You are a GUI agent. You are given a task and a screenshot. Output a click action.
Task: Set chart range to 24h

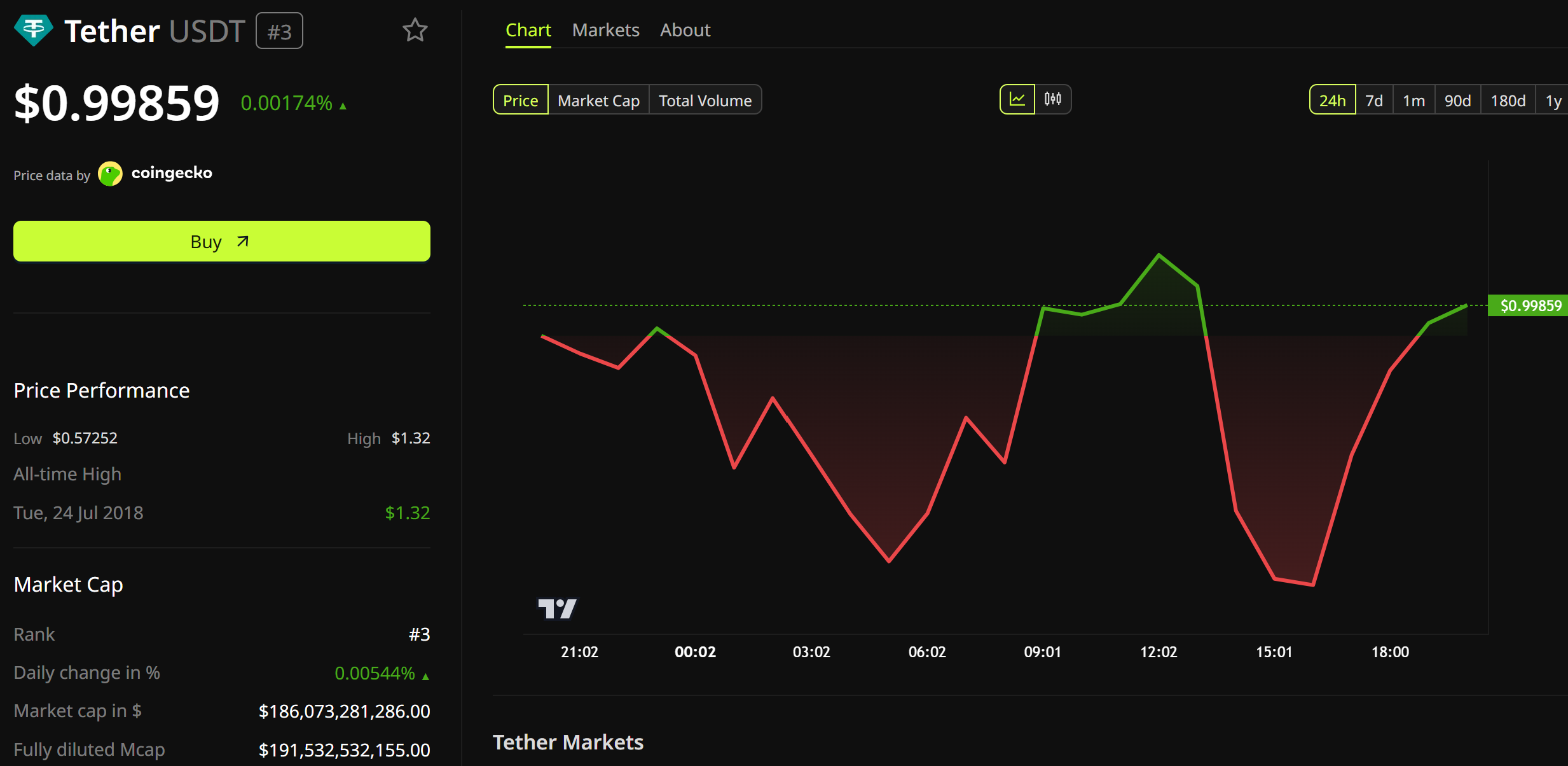1332,100
